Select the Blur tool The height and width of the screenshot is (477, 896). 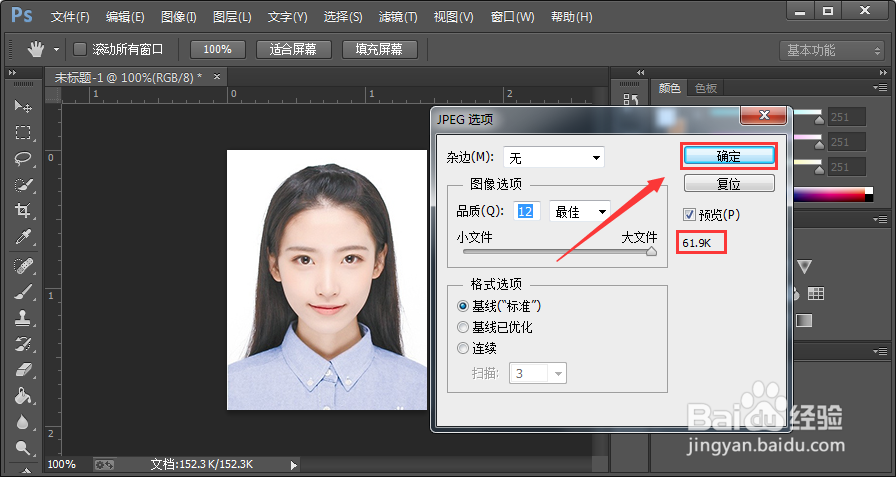(x=23, y=422)
